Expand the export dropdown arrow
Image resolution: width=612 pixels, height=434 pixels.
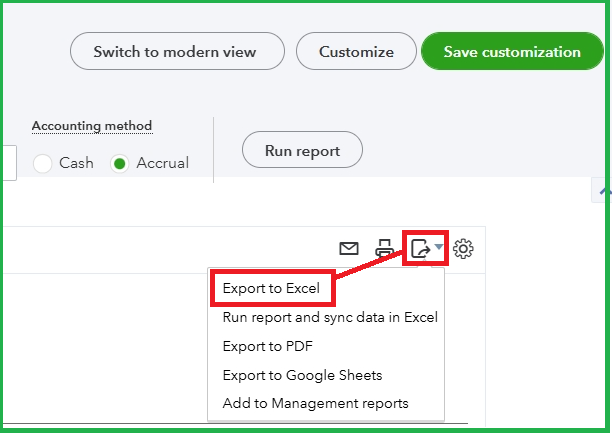[439, 247]
